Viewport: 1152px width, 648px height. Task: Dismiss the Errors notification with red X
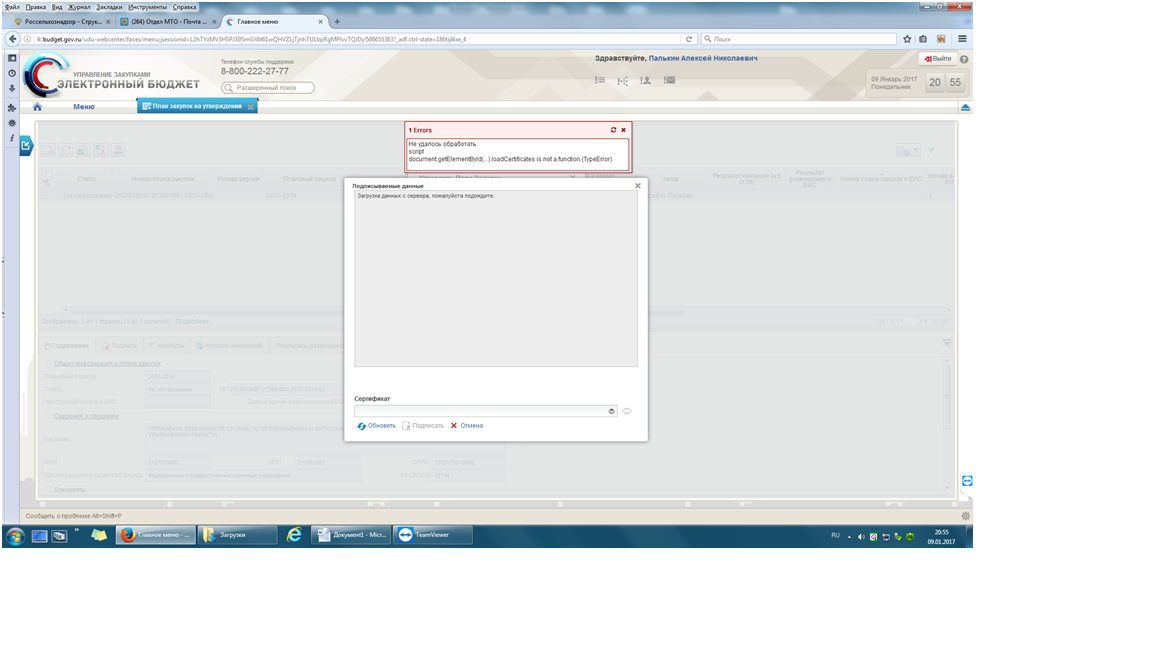click(x=623, y=130)
